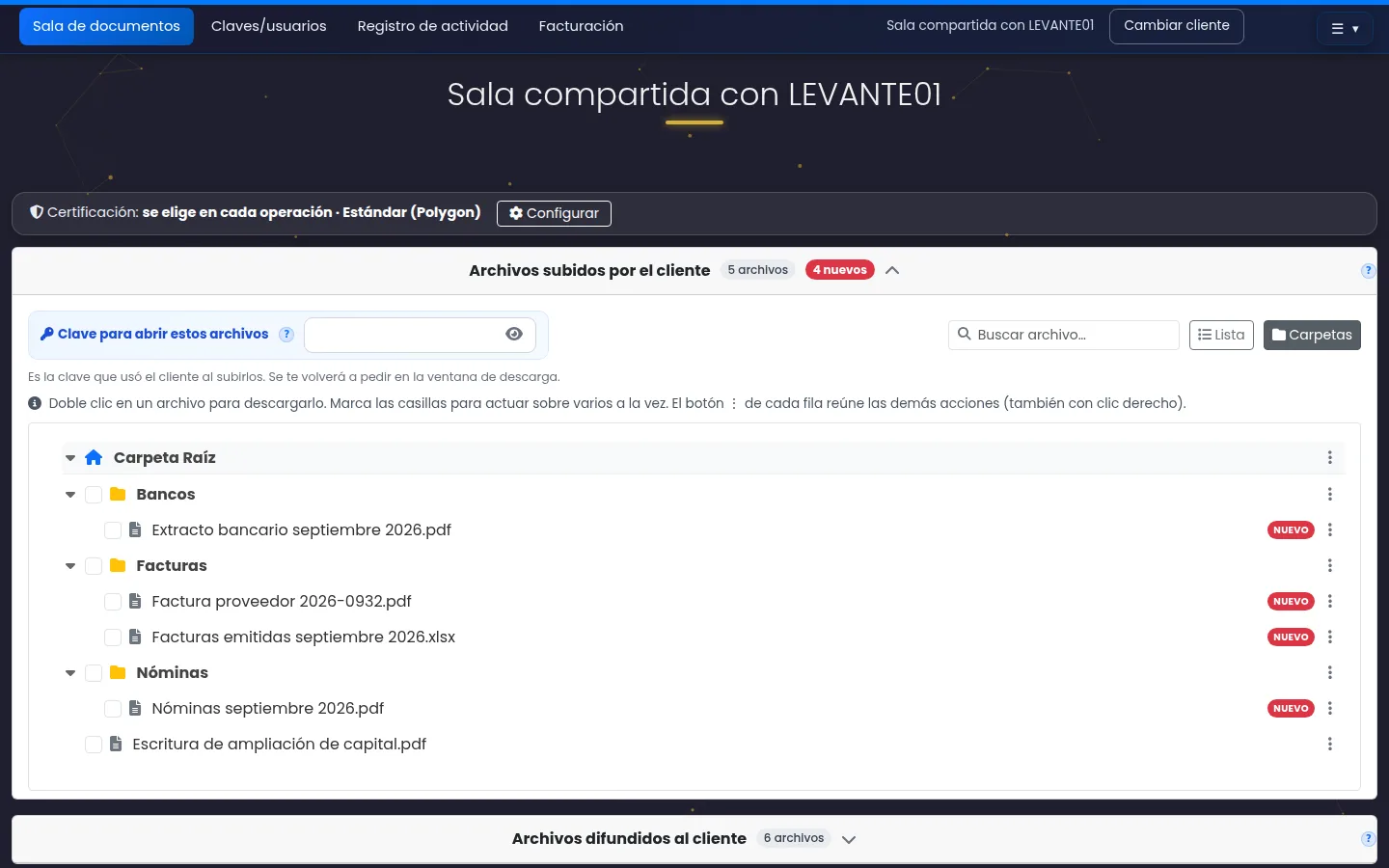Image resolution: width=1389 pixels, height=868 pixels.
Task: Collapse the Carpeta Raíz tree node
Action: (70, 458)
